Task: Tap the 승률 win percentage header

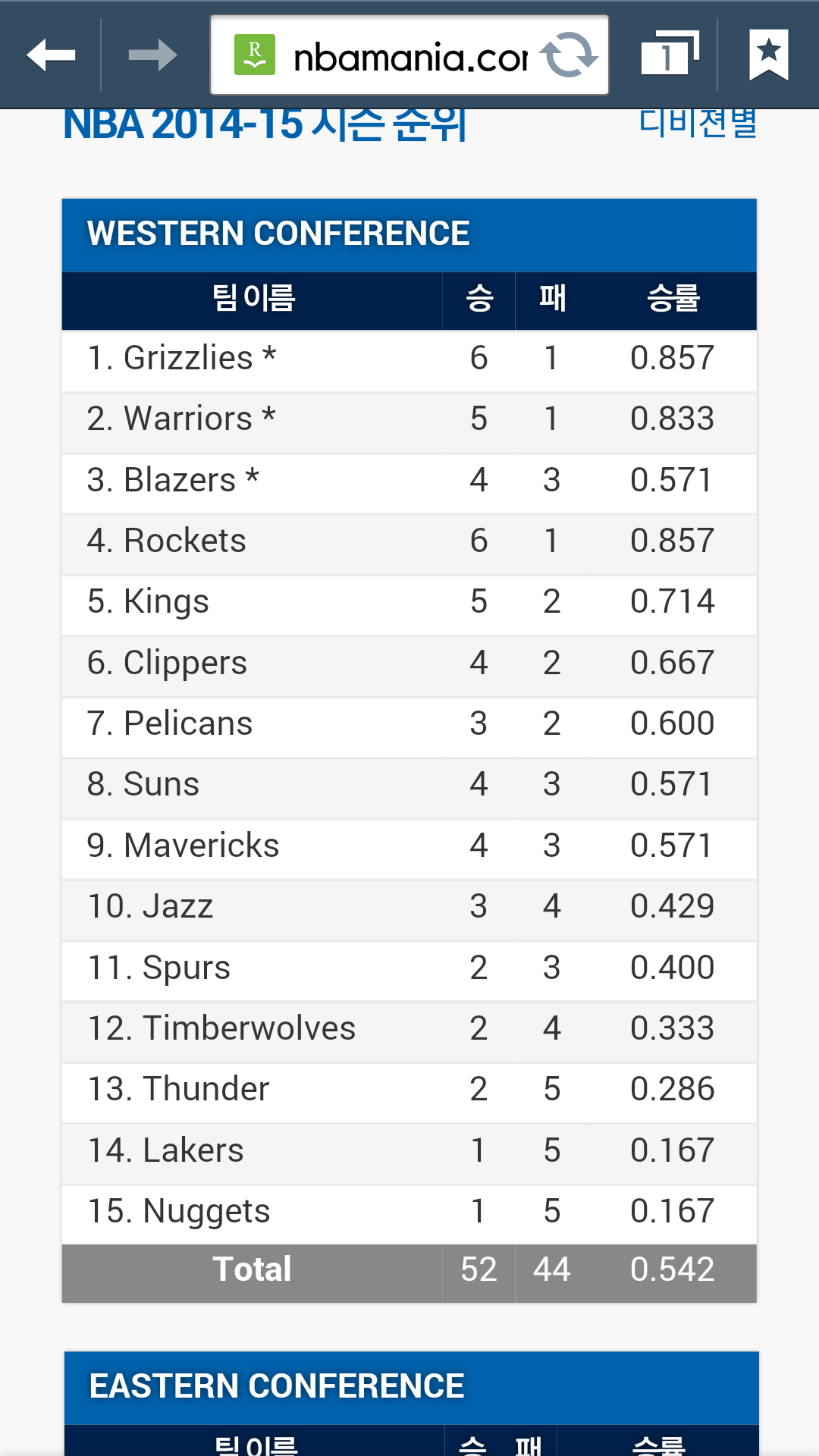Action: pos(673,298)
